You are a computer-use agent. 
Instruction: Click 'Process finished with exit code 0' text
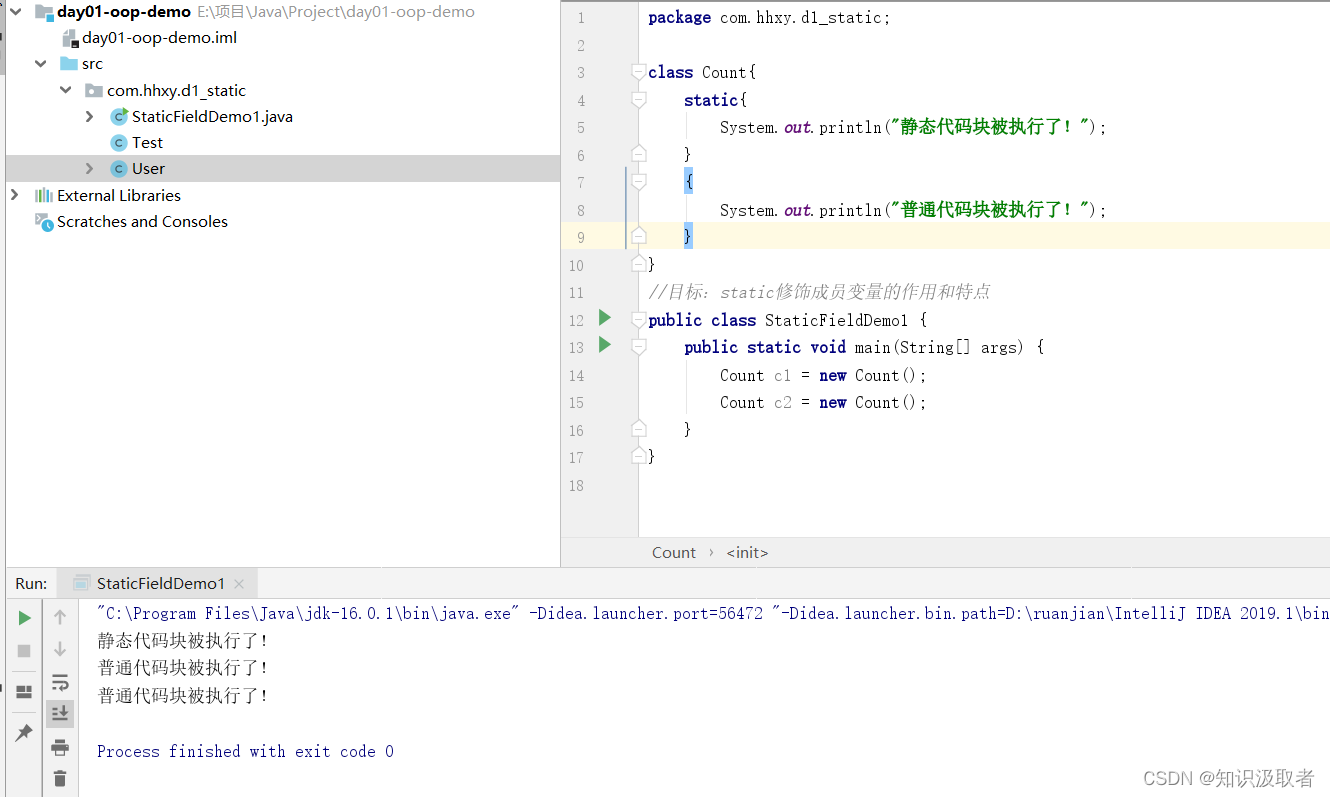click(x=245, y=751)
